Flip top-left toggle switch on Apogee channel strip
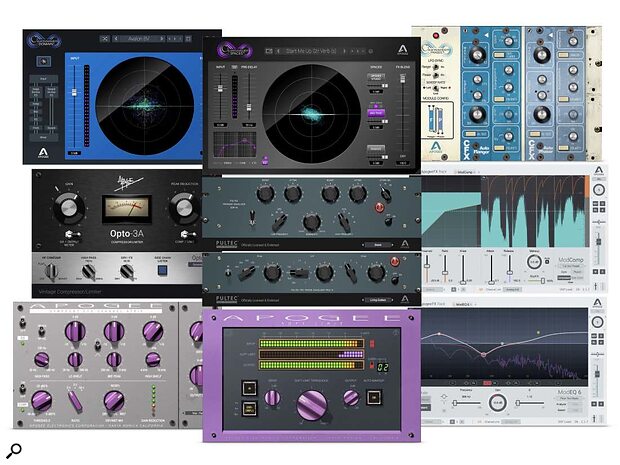The image size is (620, 465). pyautogui.click(x=22, y=325)
